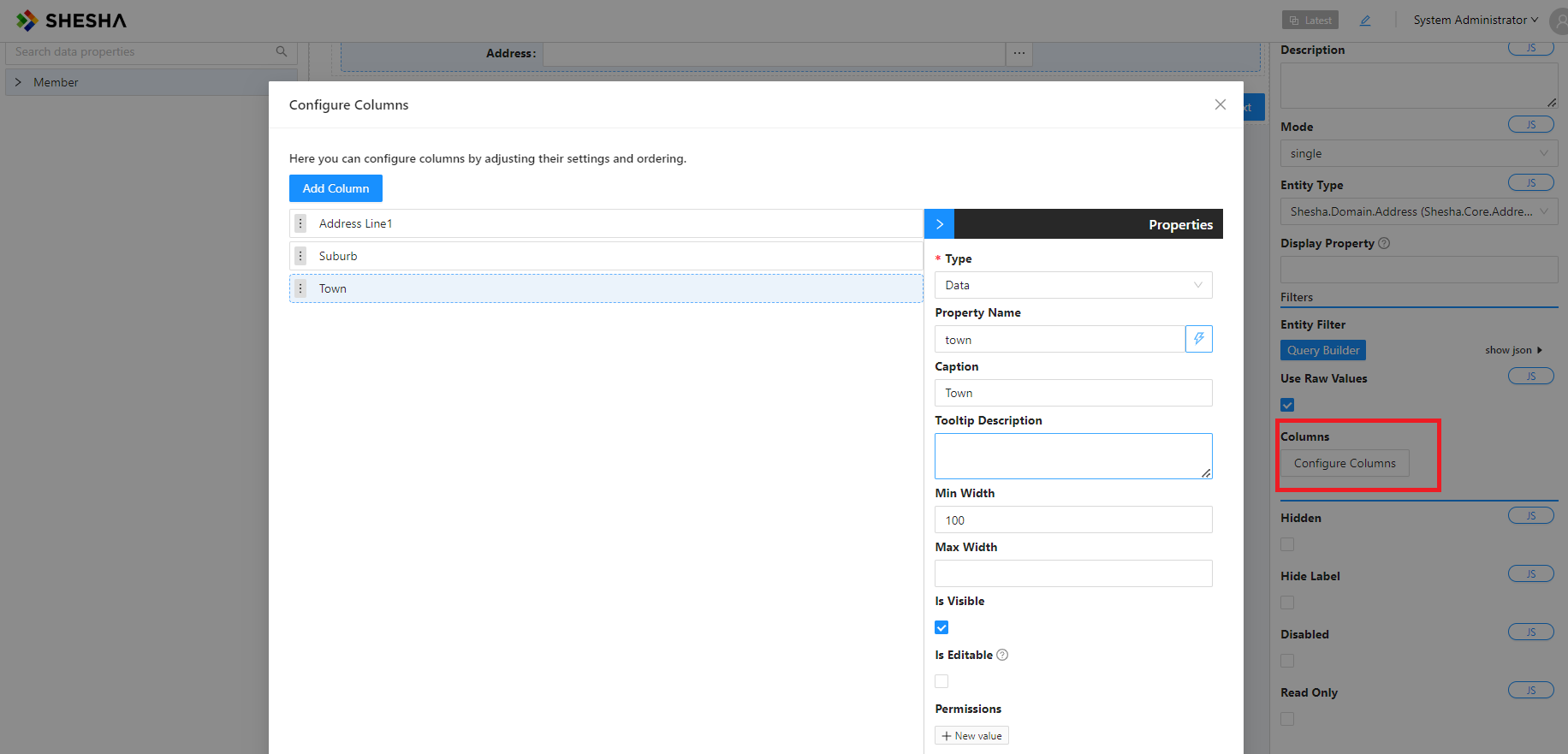Check the Read Only checkbox
Screen dimensions: 1568x754
[1287, 719]
